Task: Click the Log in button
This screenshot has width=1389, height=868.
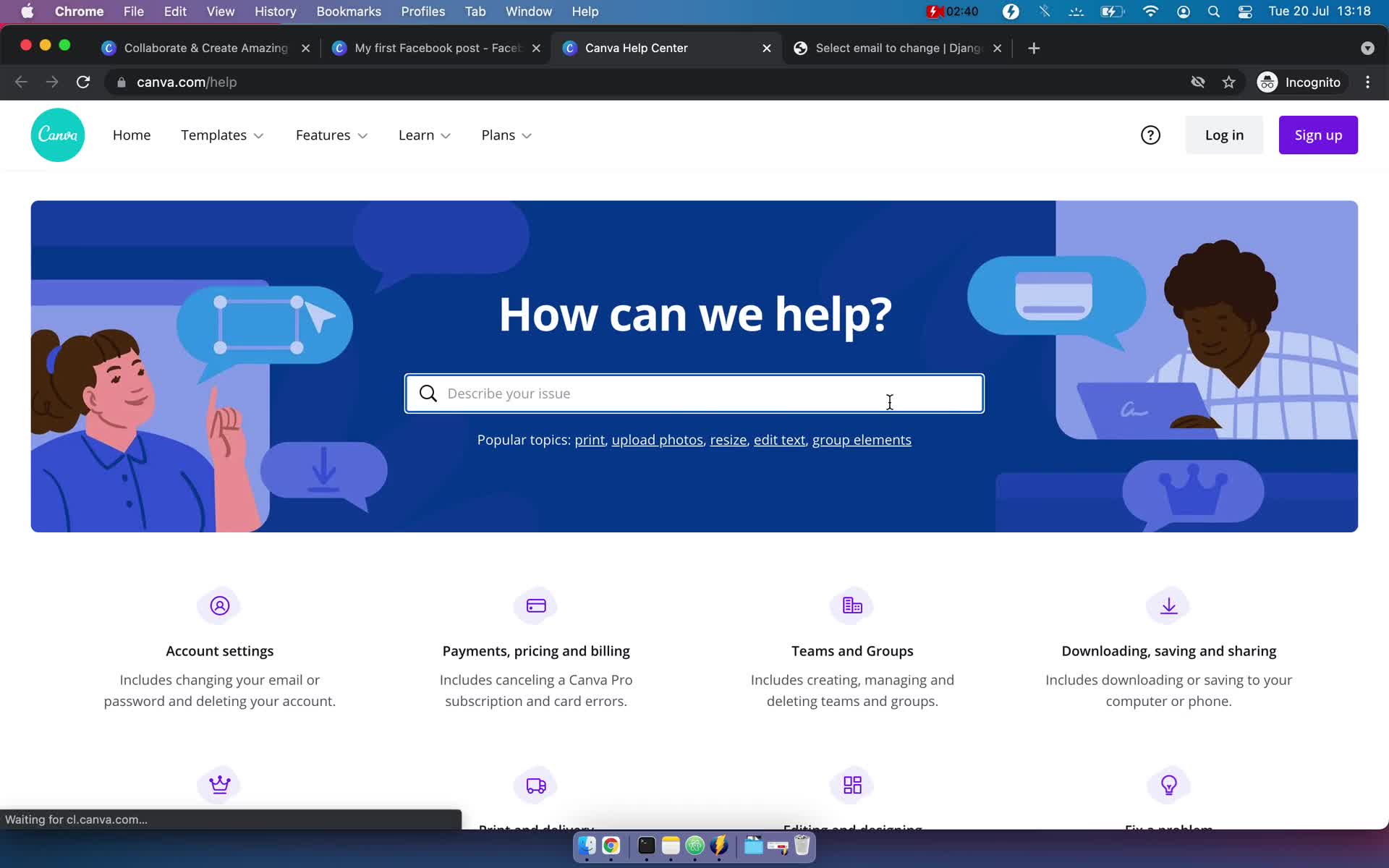Action: tap(1224, 135)
